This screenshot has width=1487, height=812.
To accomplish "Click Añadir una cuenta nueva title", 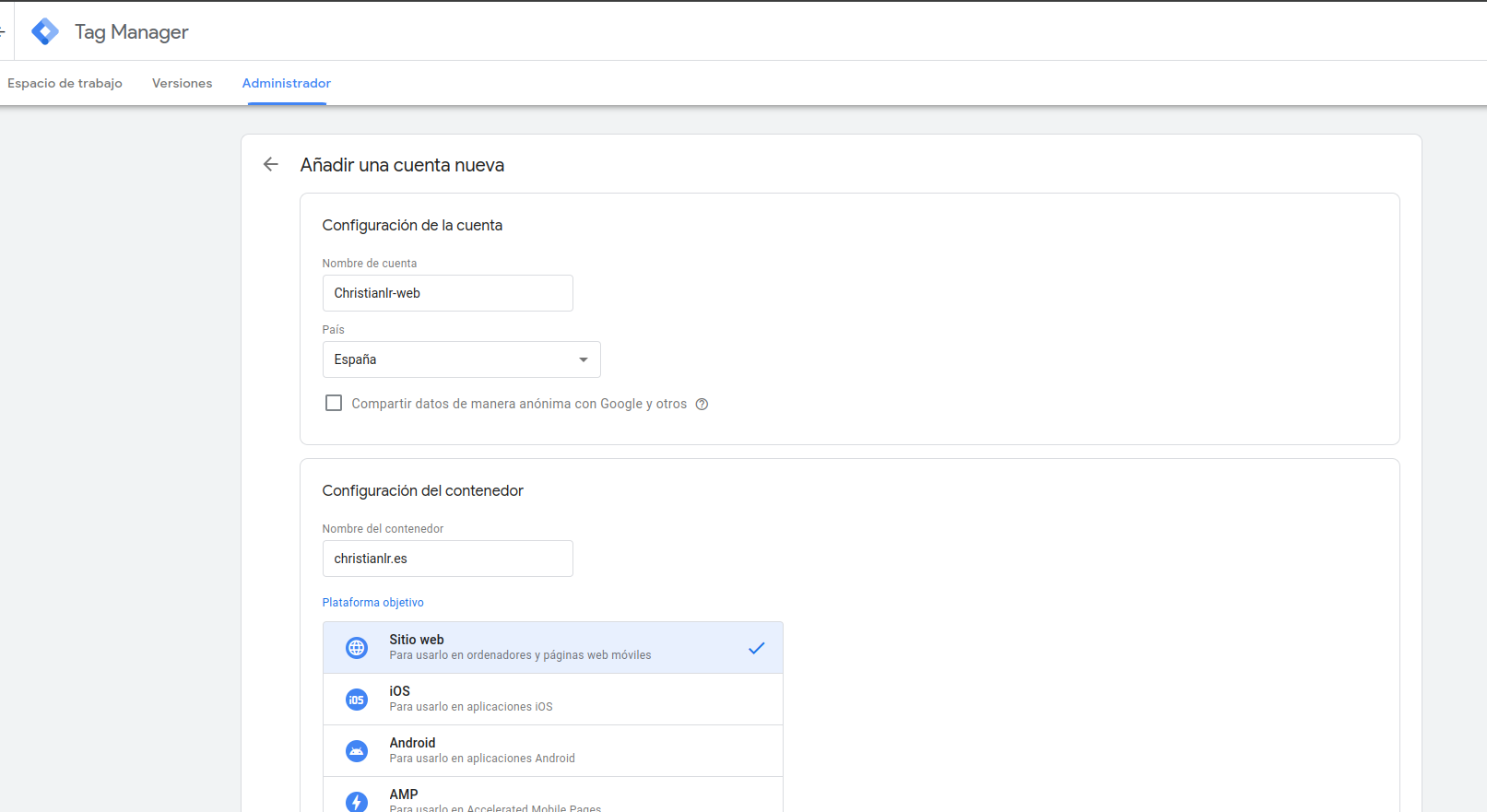I will pos(402,165).
